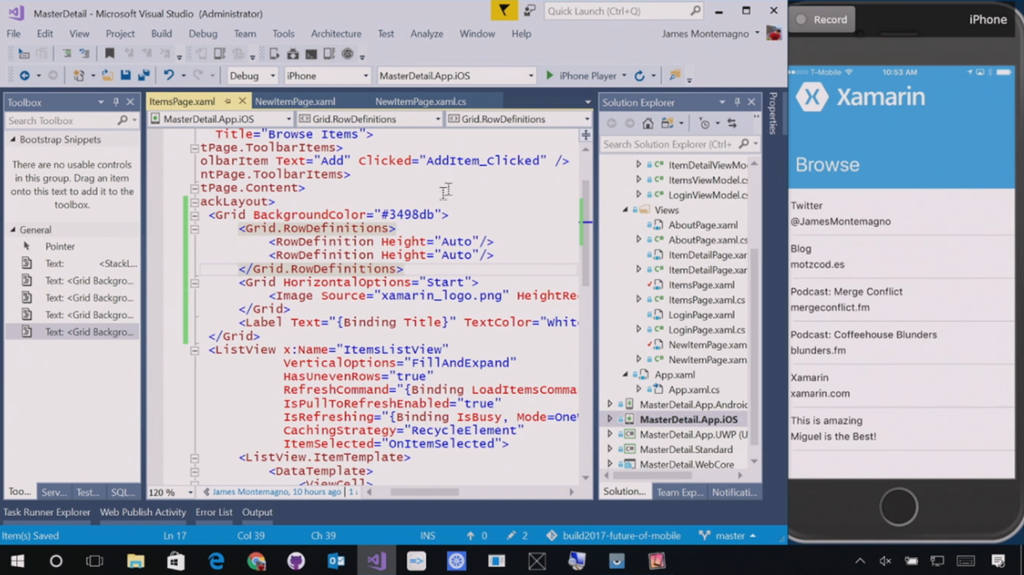Viewport: 1024px width, 575px height.
Task: Expand the MasterDetail.Standard project node
Action: pyautogui.click(x=610, y=450)
